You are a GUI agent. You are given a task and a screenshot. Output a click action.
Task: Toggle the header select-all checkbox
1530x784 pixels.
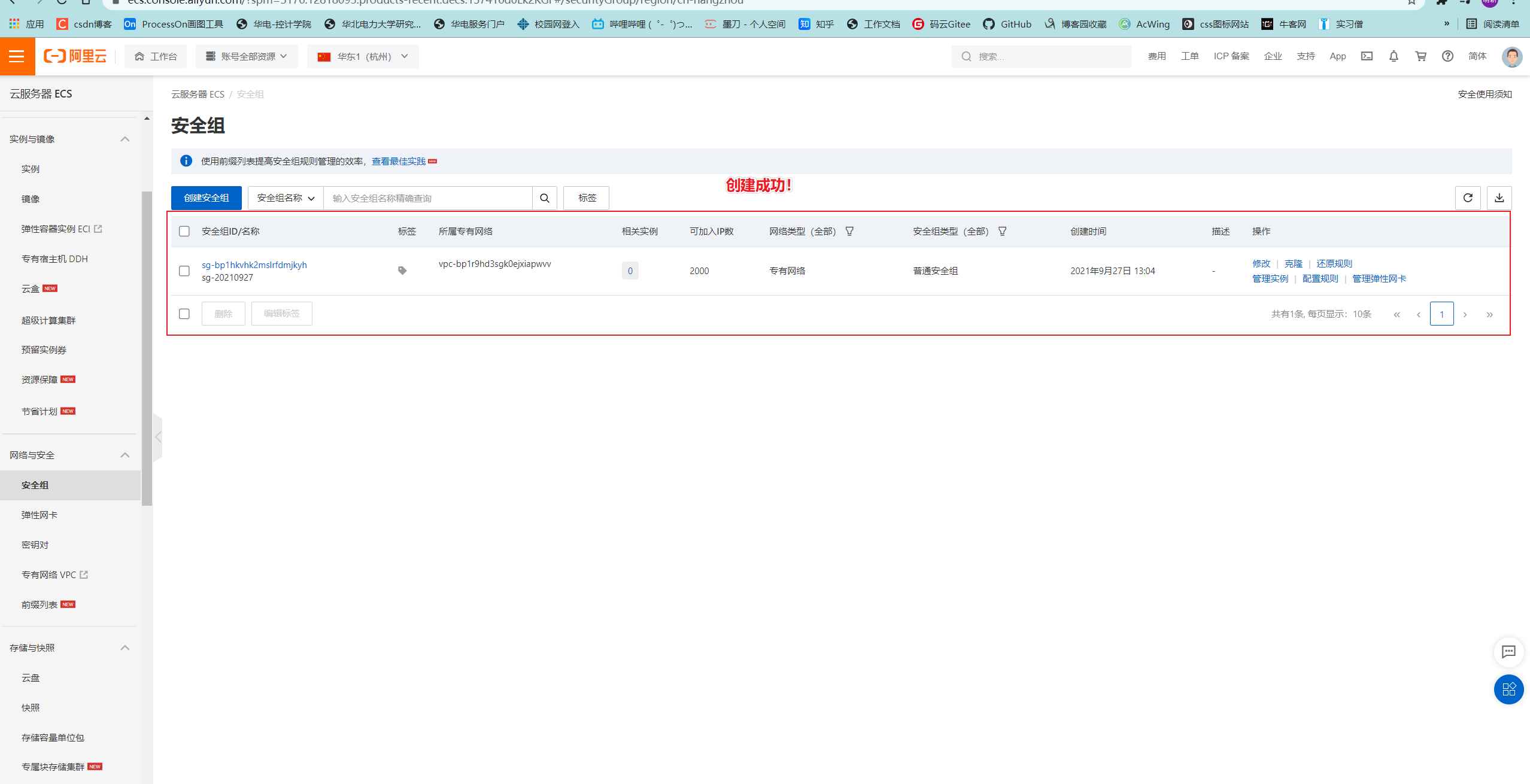click(x=184, y=232)
